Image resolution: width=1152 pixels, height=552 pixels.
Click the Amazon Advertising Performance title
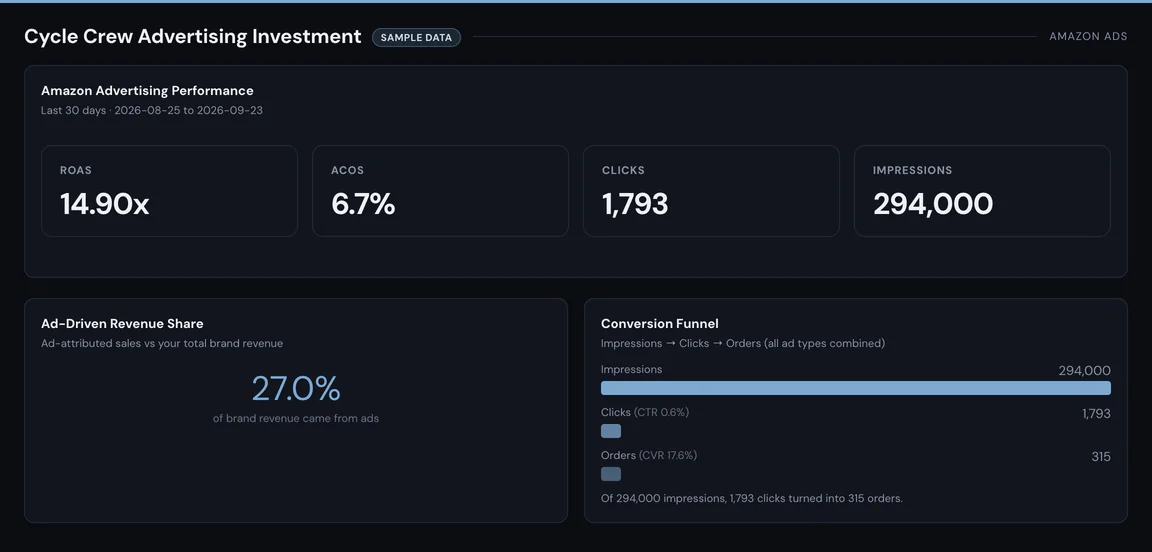pyautogui.click(x=147, y=91)
